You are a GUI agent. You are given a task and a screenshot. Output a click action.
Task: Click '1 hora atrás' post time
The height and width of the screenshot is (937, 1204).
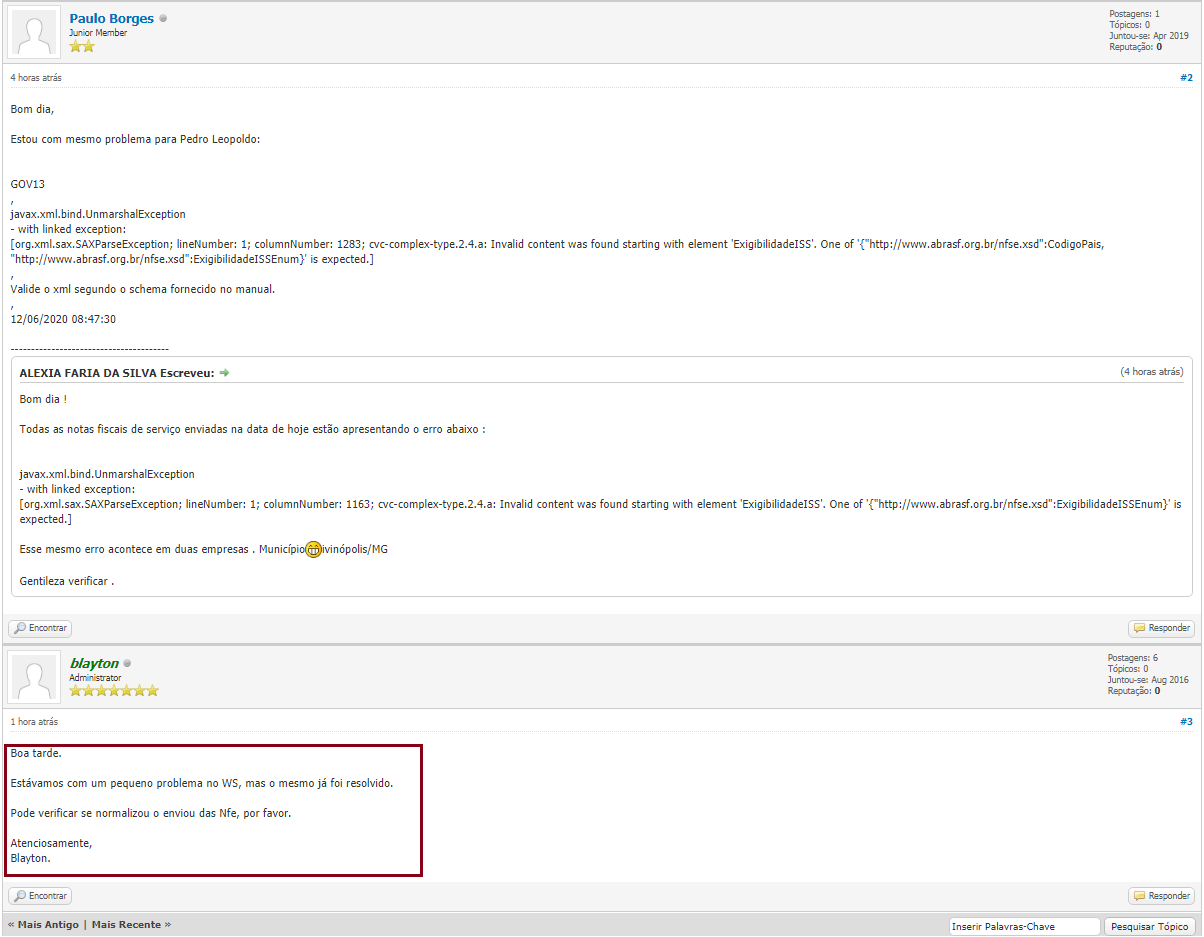34,721
